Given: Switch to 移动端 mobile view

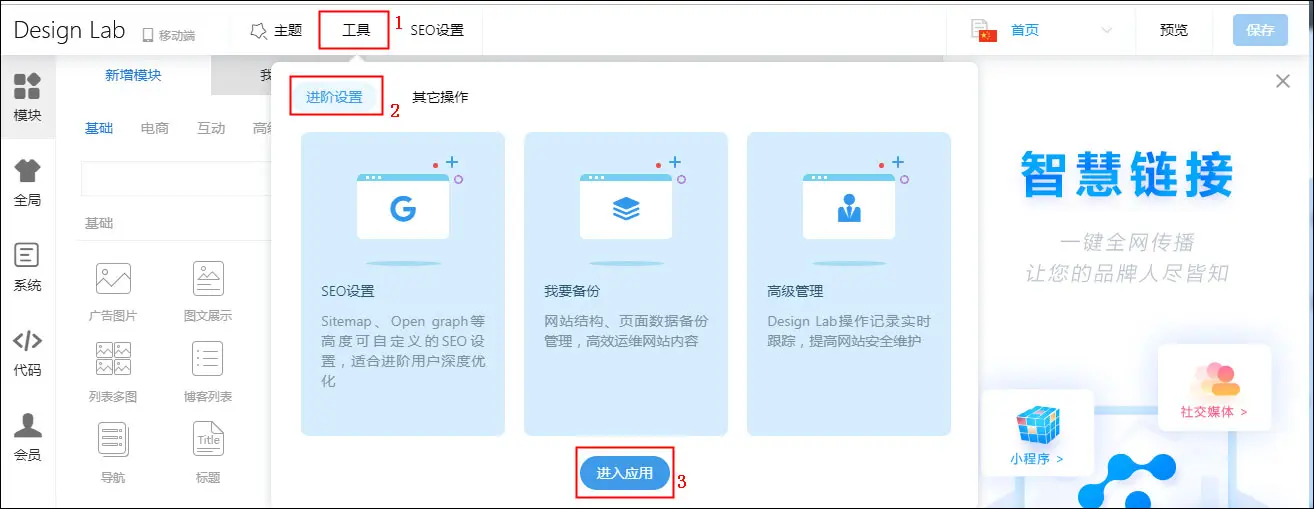Looking at the screenshot, I should [x=168, y=35].
